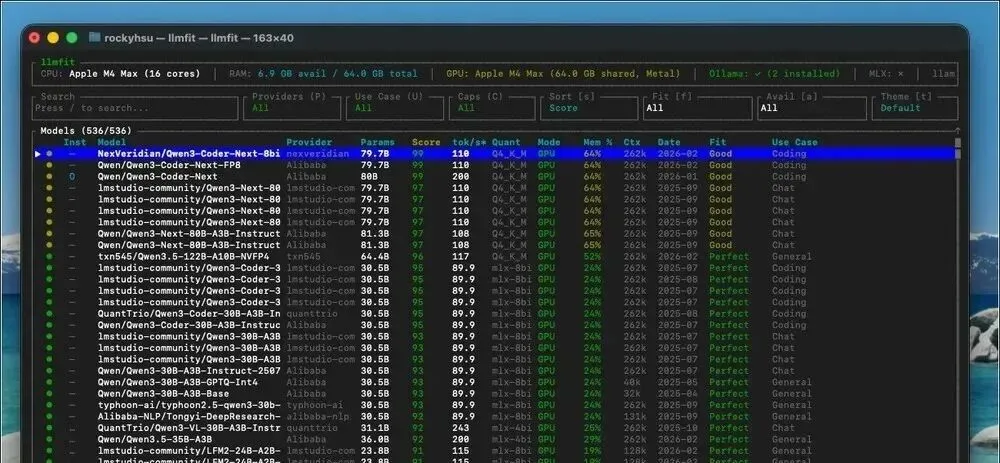The height and width of the screenshot is (463, 1000).
Task: Click the nexveridian provider cell
Action: coord(318,154)
